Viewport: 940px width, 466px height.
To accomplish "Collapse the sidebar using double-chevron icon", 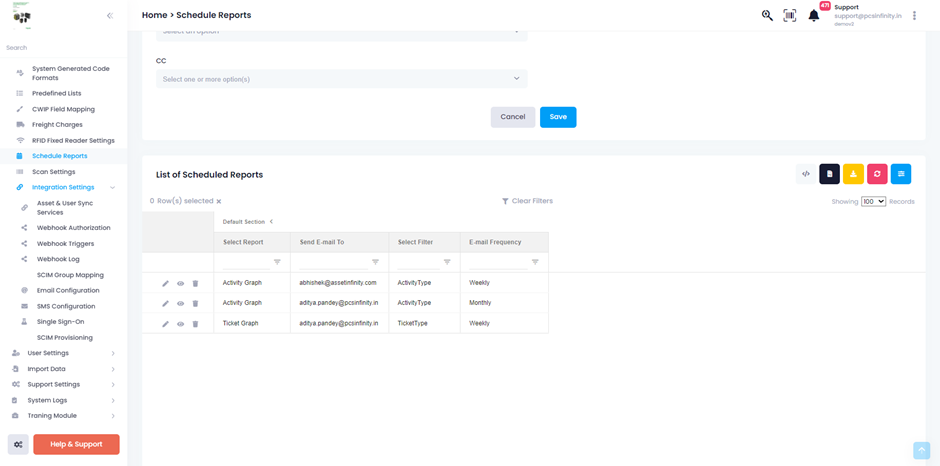I will pos(110,16).
